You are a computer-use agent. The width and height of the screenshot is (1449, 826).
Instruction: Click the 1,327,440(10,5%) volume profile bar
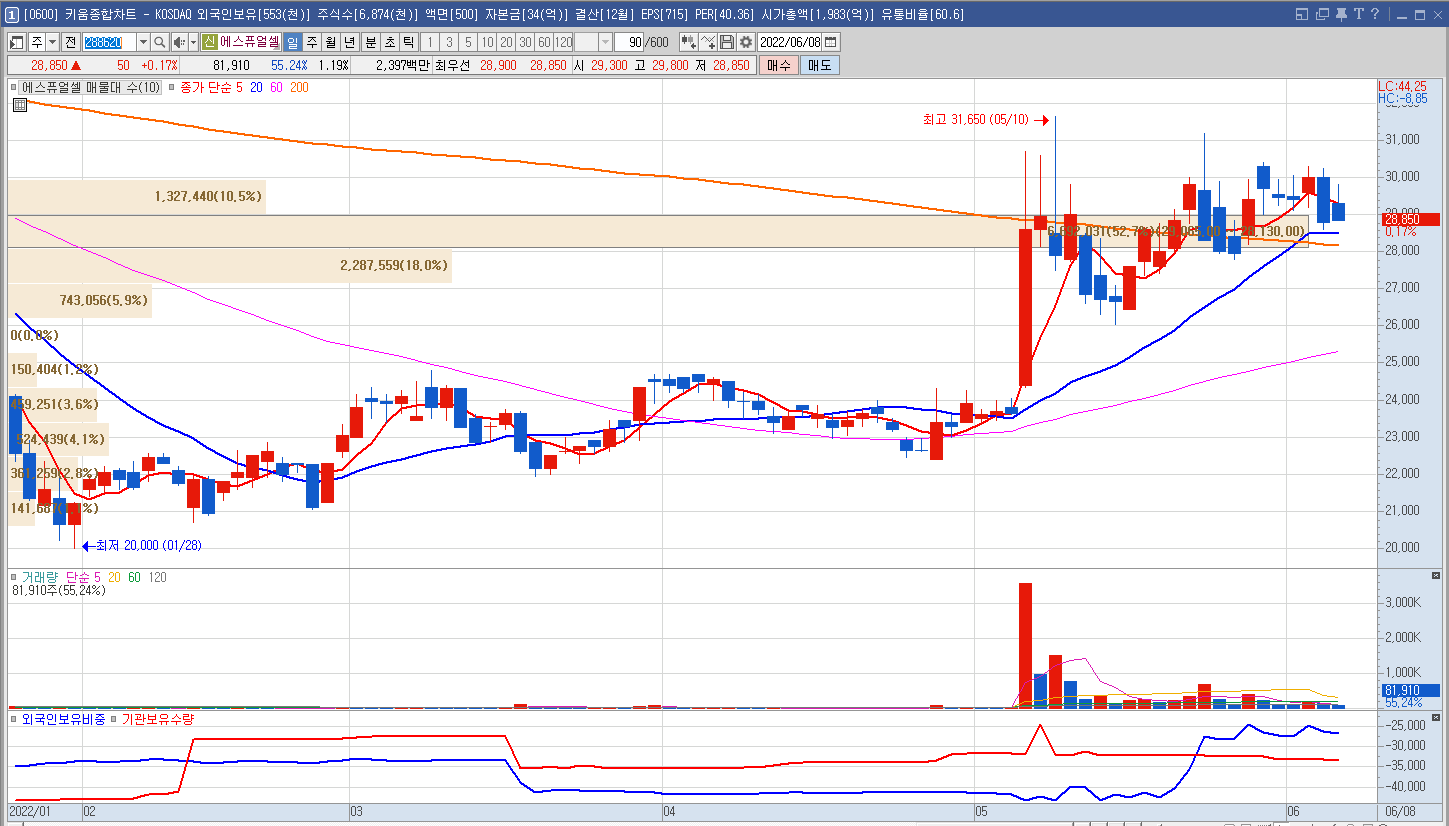click(137, 196)
